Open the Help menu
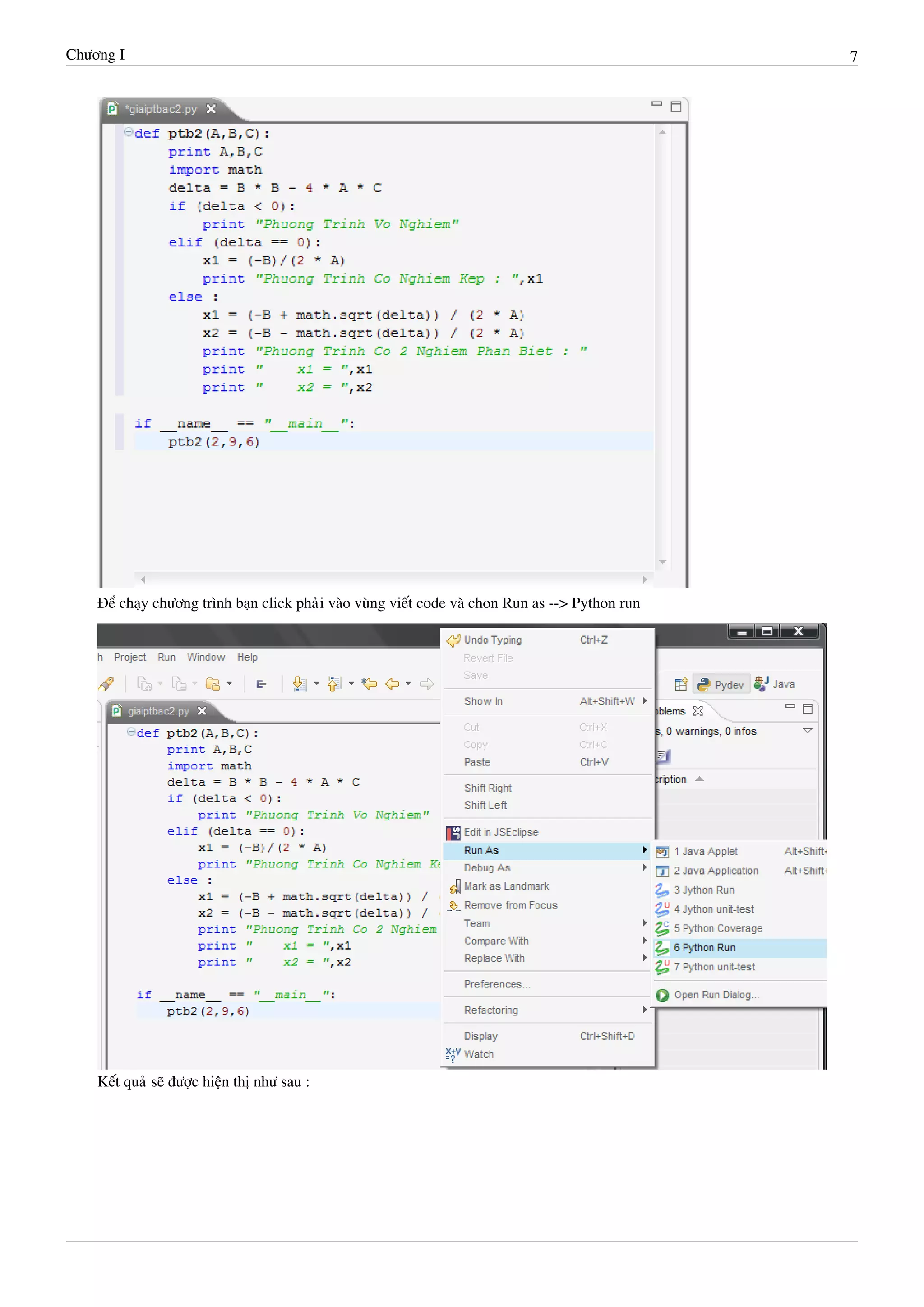The height and width of the screenshot is (1307, 924). 248,657
